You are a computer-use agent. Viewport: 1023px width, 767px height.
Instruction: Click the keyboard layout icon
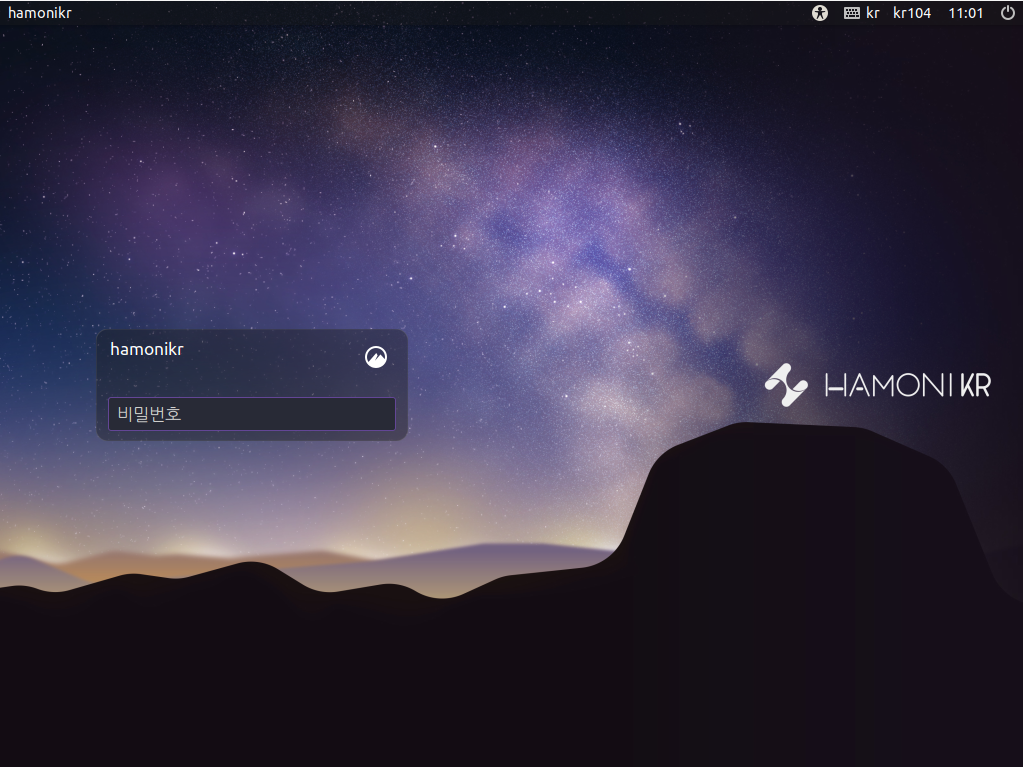(x=851, y=13)
